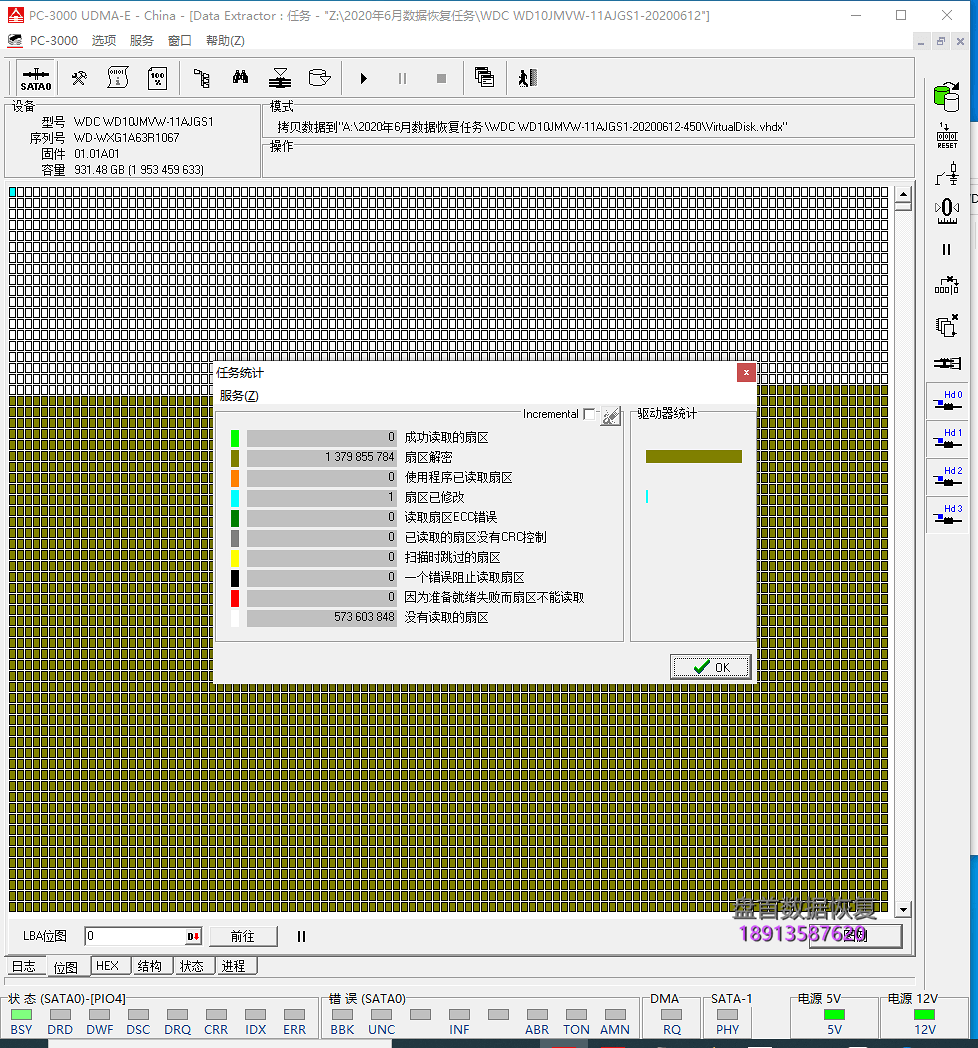Open the 服务 menu in statistics dialog
The height and width of the screenshot is (1048, 978).
[238, 396]
